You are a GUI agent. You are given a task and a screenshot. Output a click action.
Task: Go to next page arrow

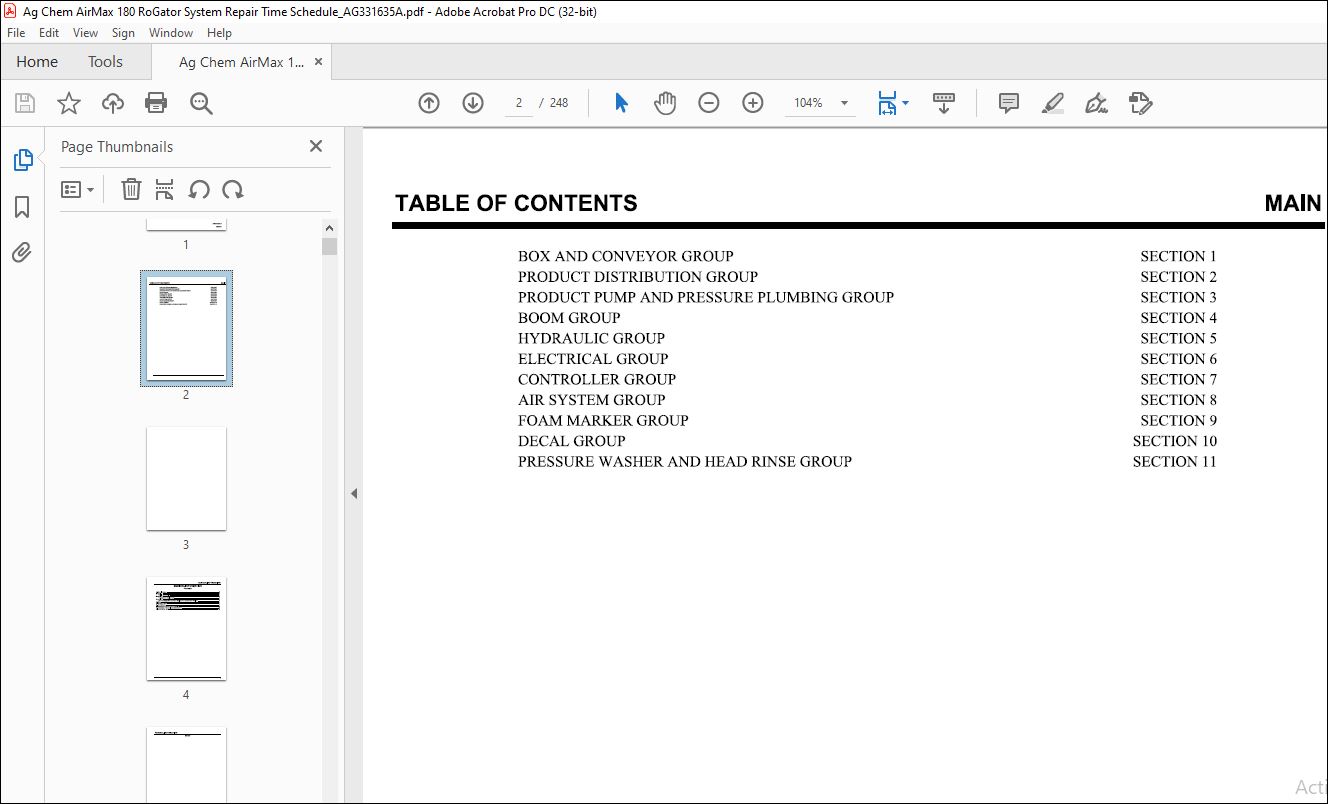point(473,103)
